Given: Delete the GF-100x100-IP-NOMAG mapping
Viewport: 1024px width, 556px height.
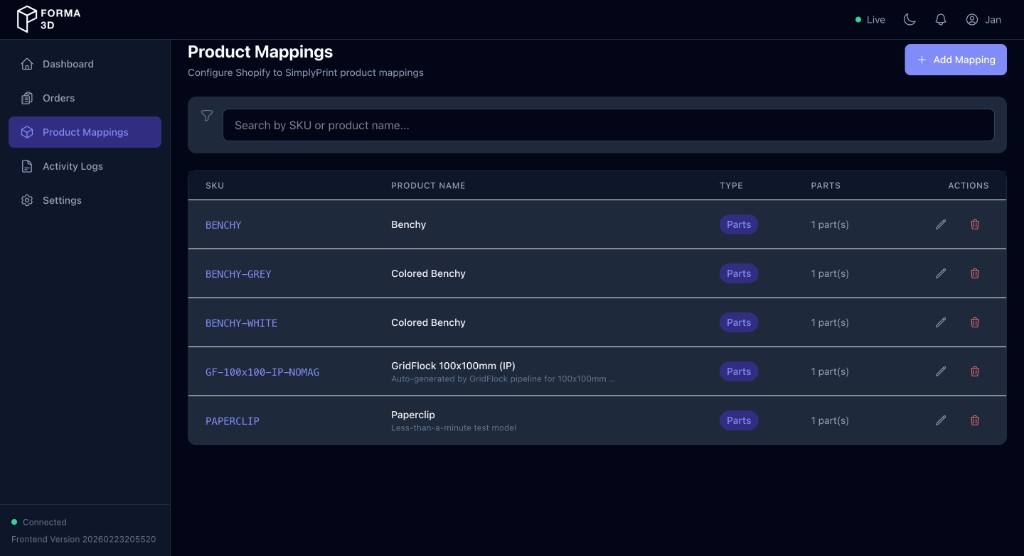Looking at the screenshot, I should point(974,371).
